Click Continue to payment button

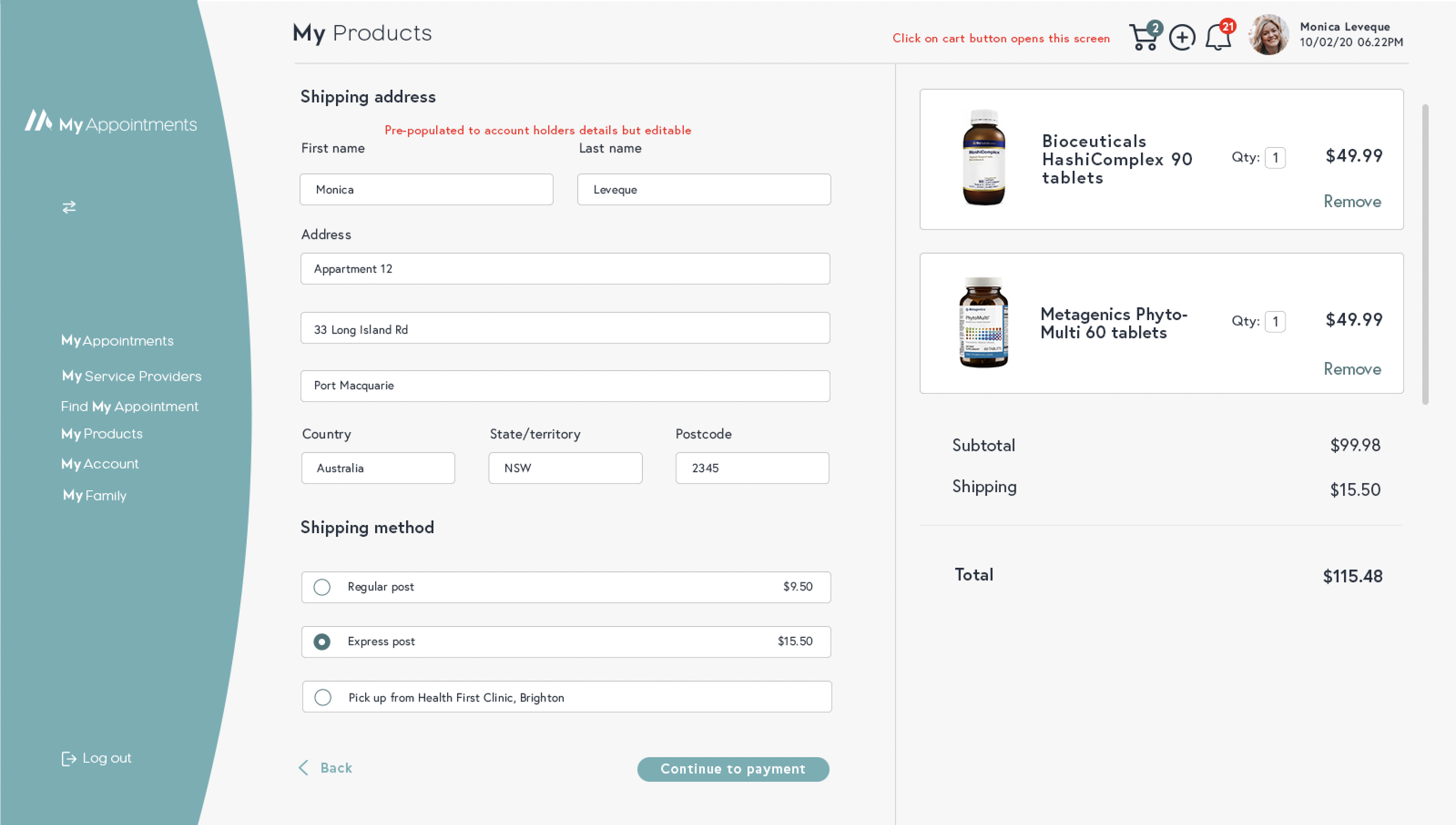(x=733, y=769)
